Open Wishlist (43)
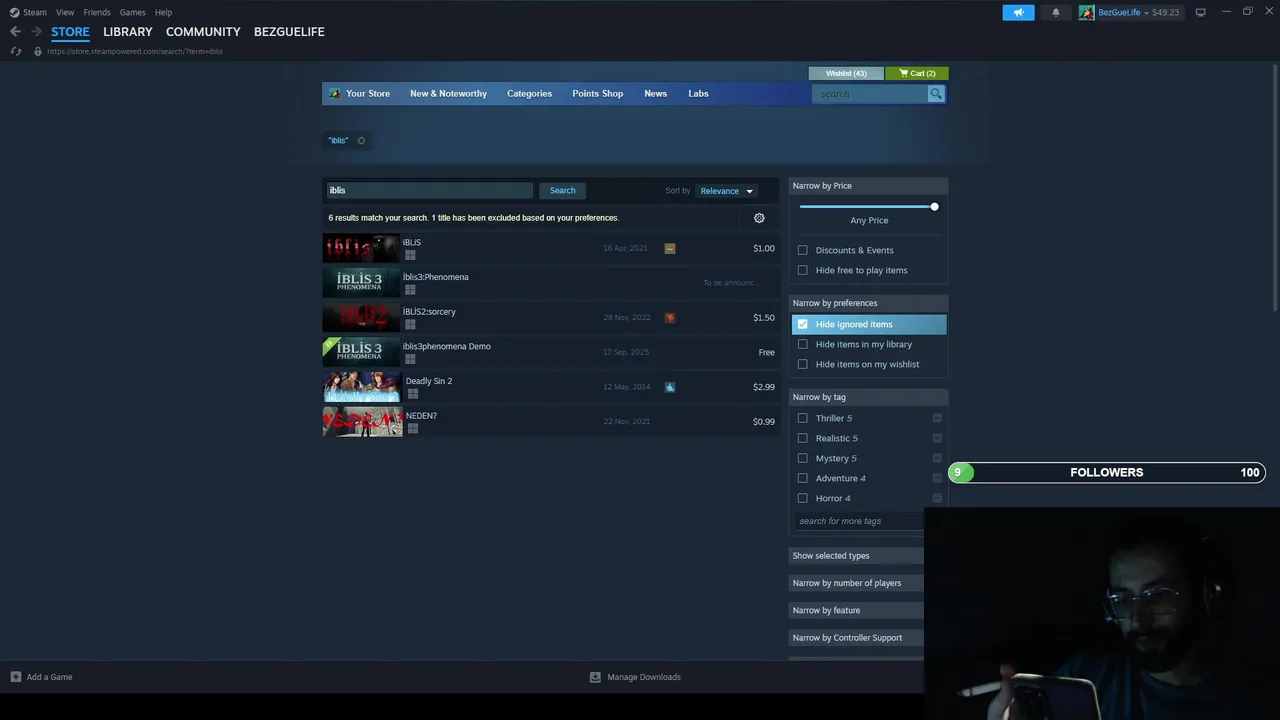 click(846, 73)
